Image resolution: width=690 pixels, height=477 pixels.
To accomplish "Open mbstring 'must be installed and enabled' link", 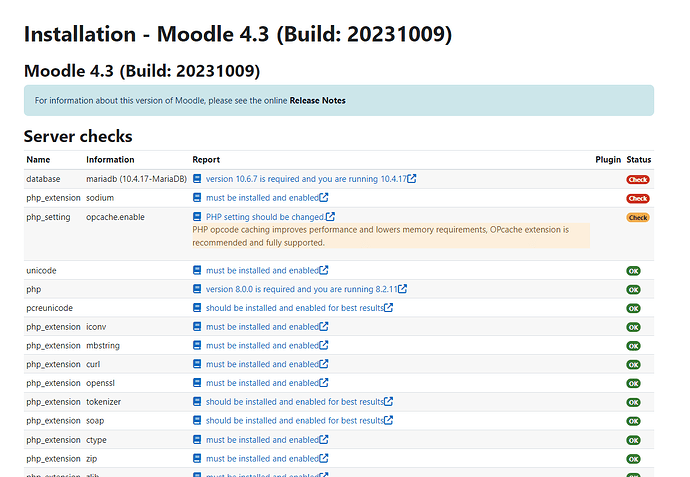I will pos(262,345).
